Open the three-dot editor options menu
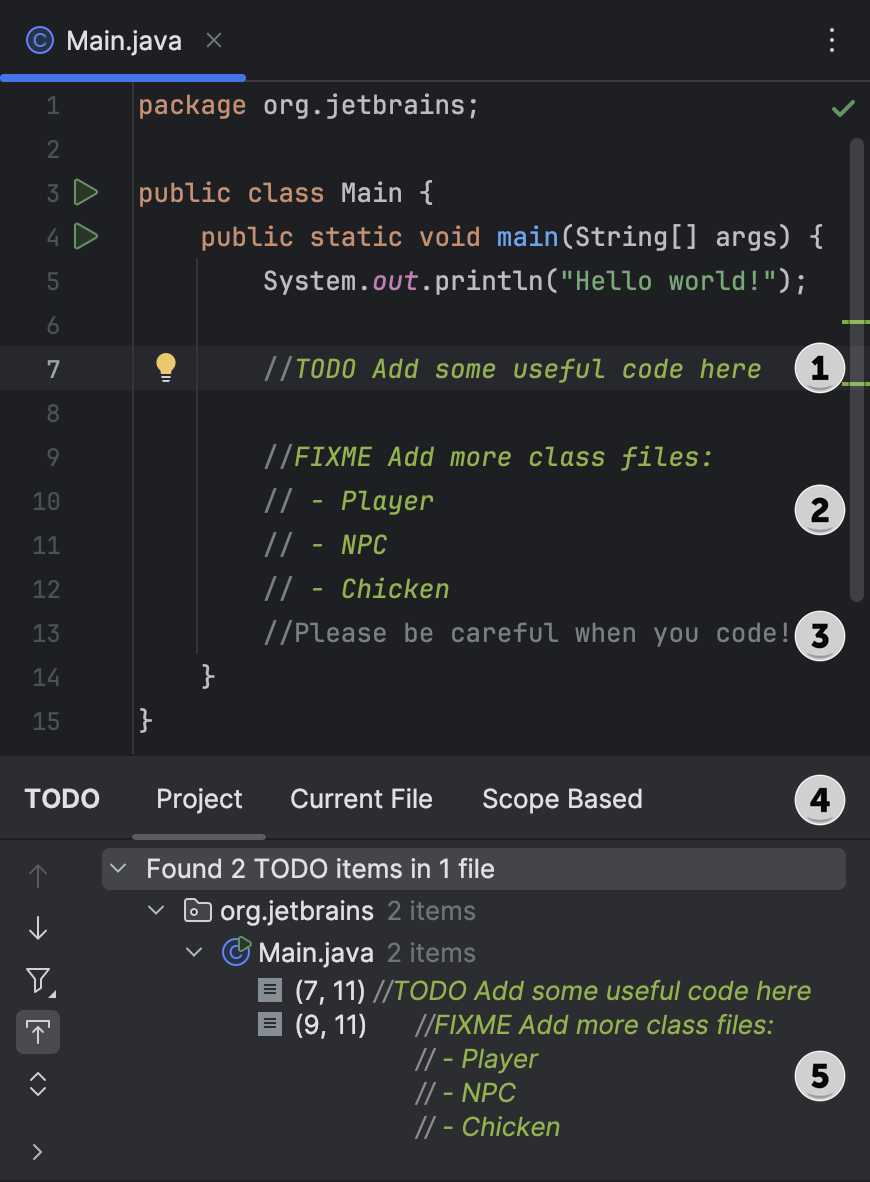 click(833, 40)
